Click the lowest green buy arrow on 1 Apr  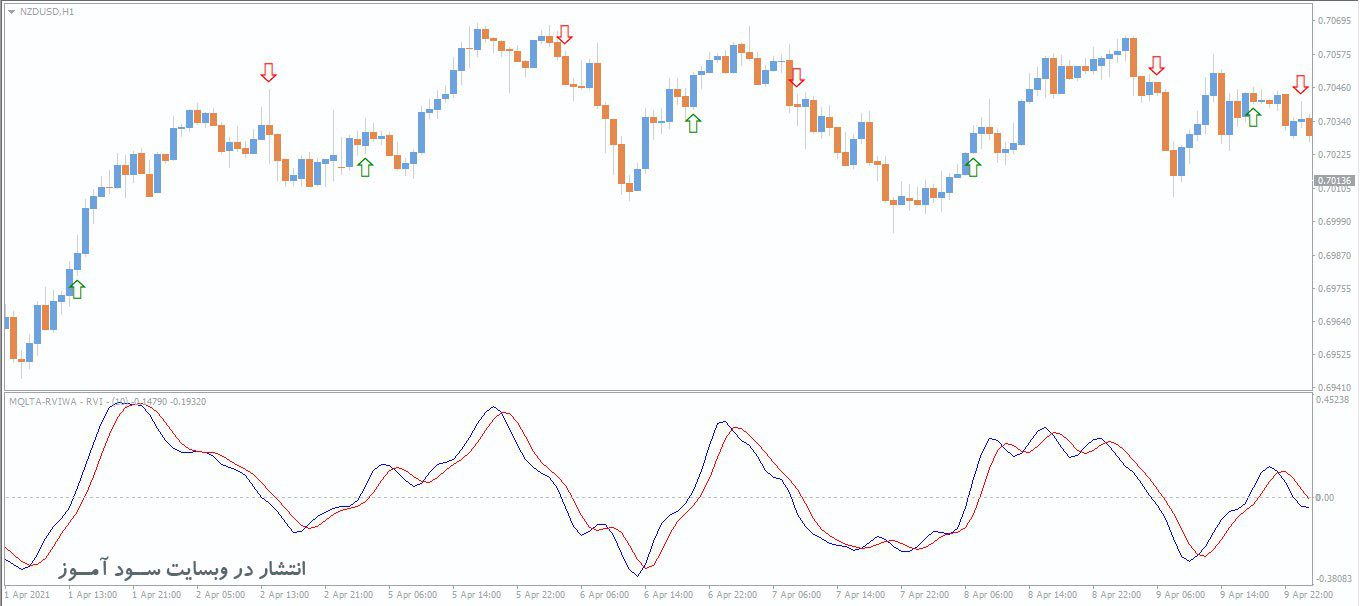77,289
